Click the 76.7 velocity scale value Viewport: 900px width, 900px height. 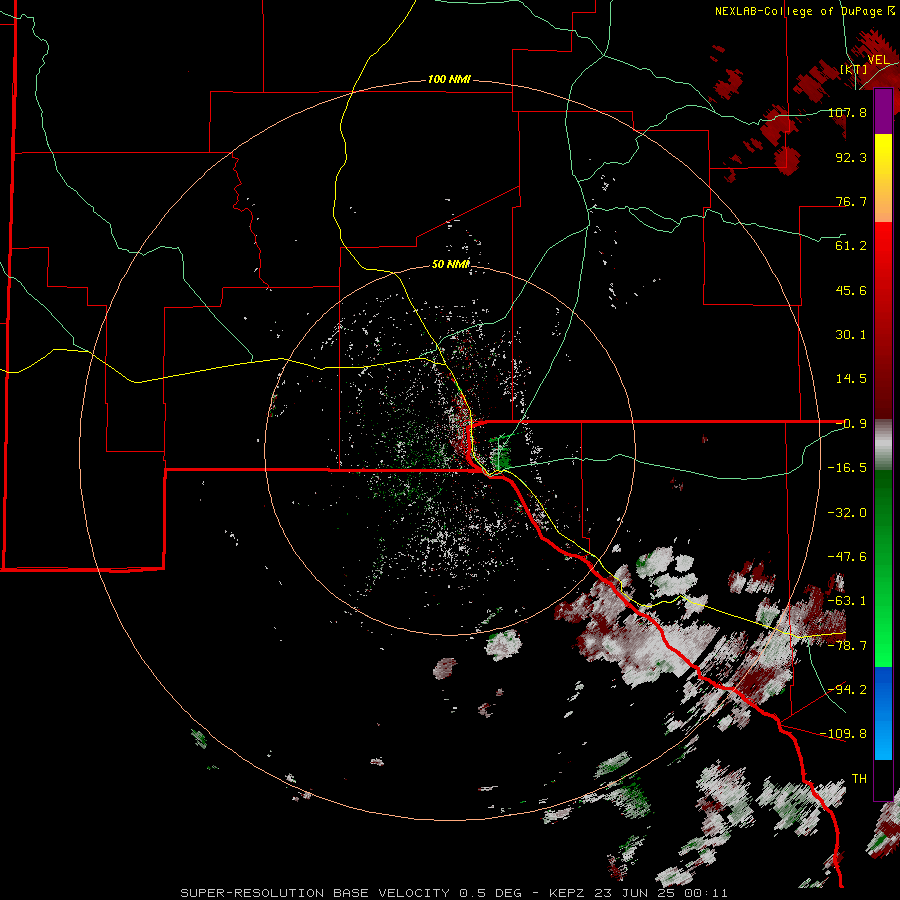[851, 201]
